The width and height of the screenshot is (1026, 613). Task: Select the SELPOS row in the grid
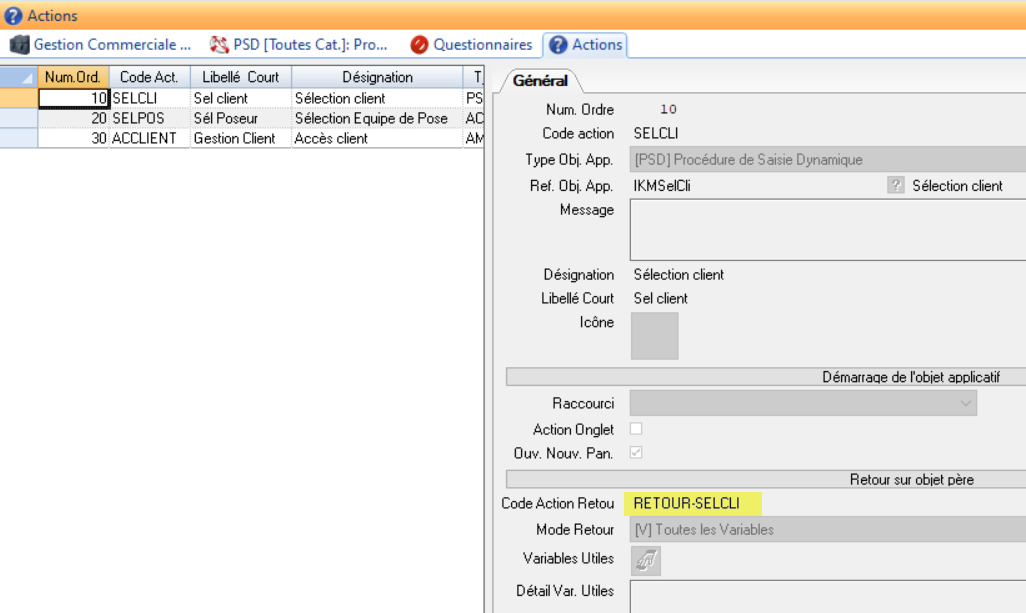pyautogui.click(x=150, y=118)
